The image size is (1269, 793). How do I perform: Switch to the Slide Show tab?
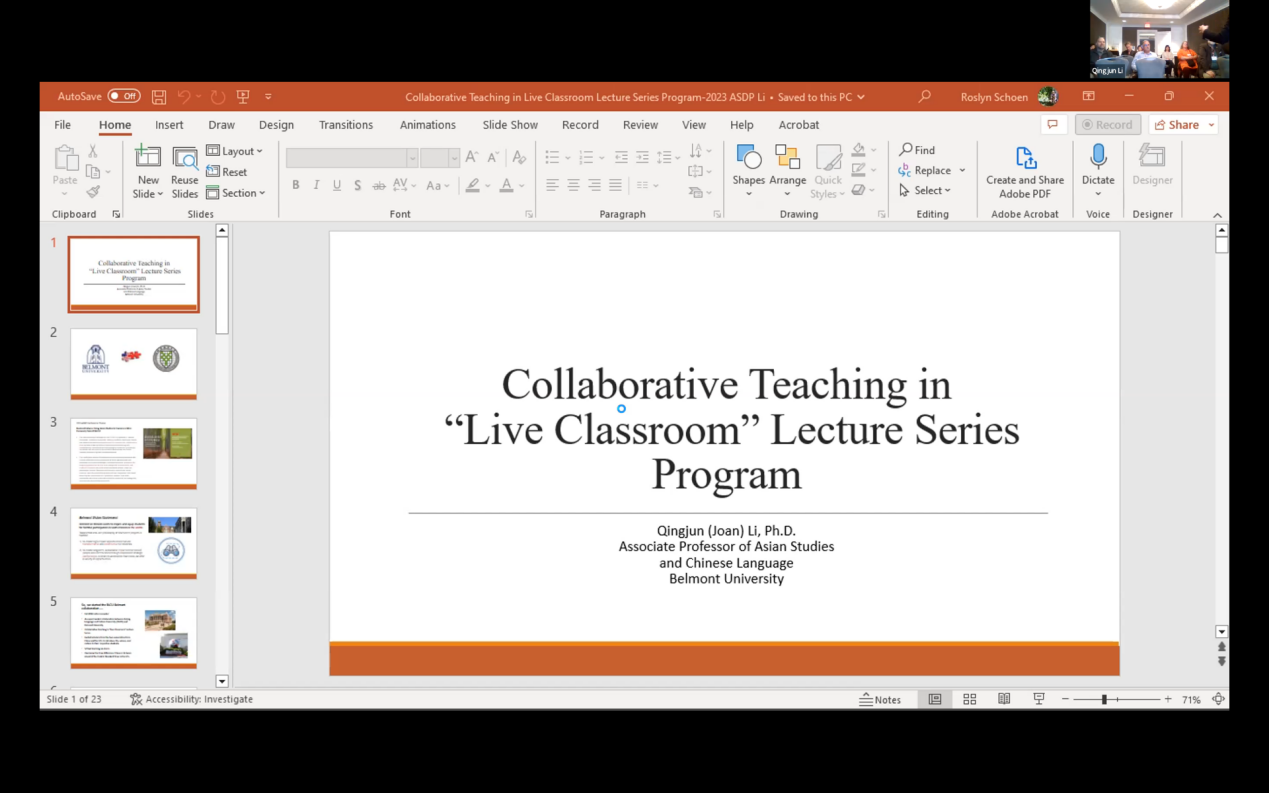tap(510, 125)
